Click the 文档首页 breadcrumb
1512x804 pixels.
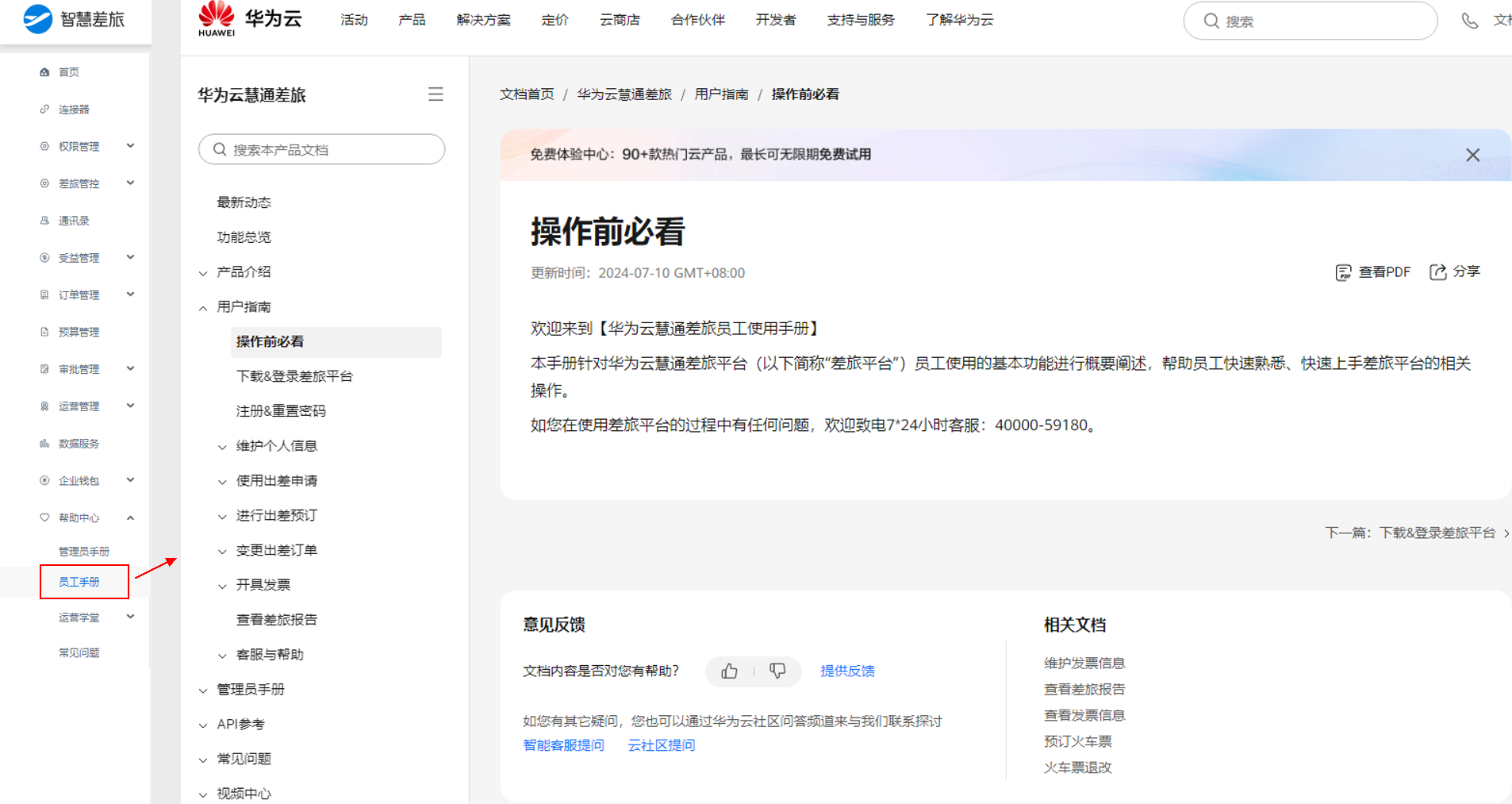[527, 94]
